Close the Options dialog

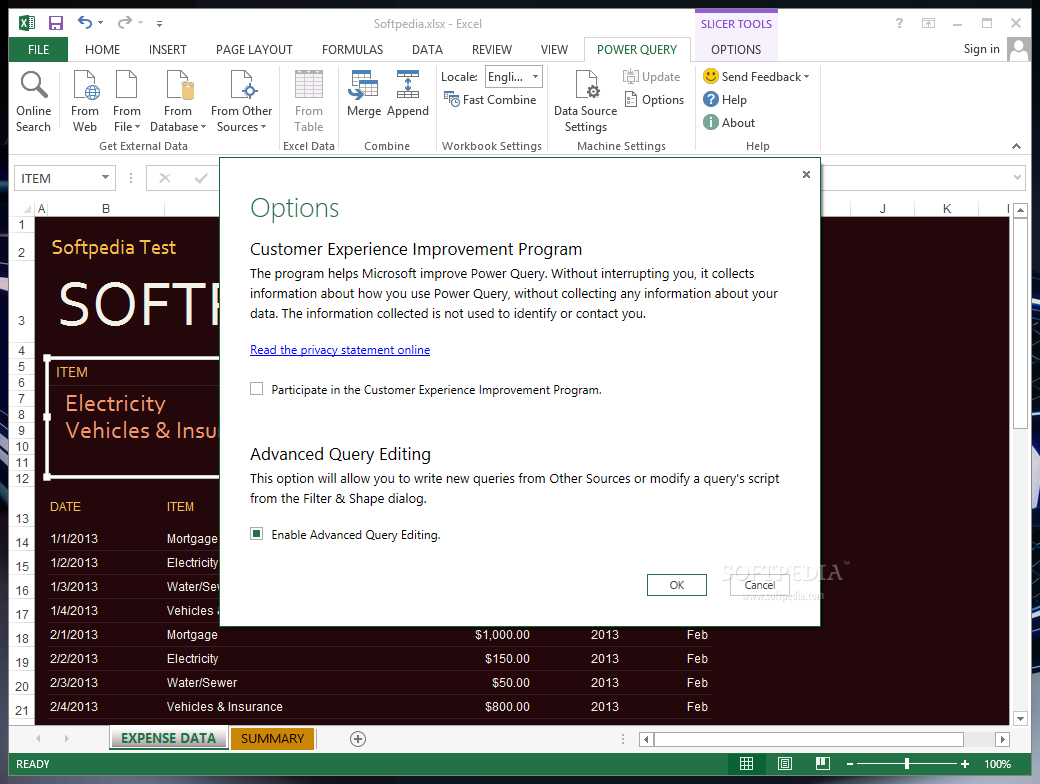pyautogui.click(x=806, y=174)
